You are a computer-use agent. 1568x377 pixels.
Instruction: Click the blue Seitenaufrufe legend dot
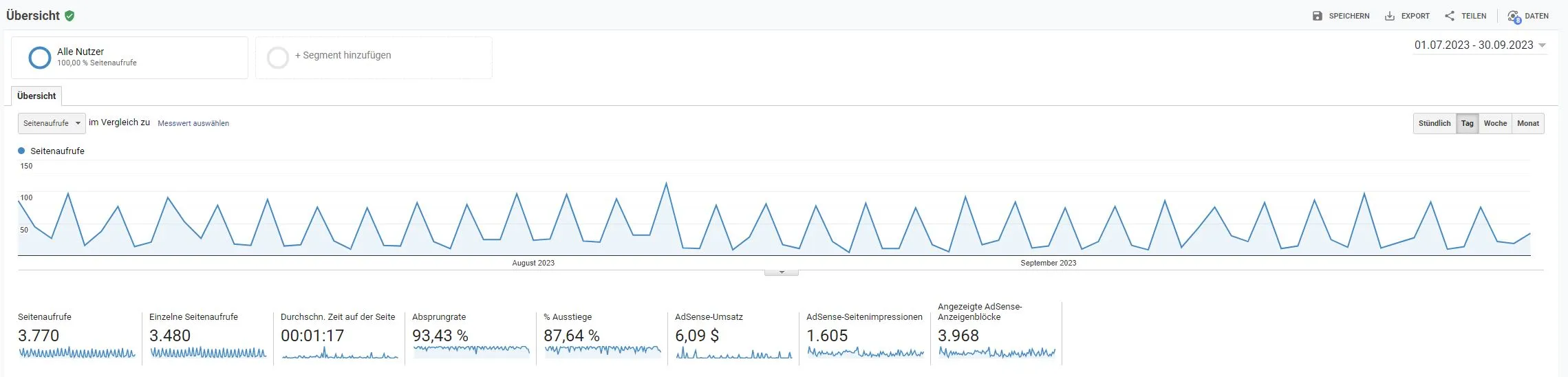21,151
